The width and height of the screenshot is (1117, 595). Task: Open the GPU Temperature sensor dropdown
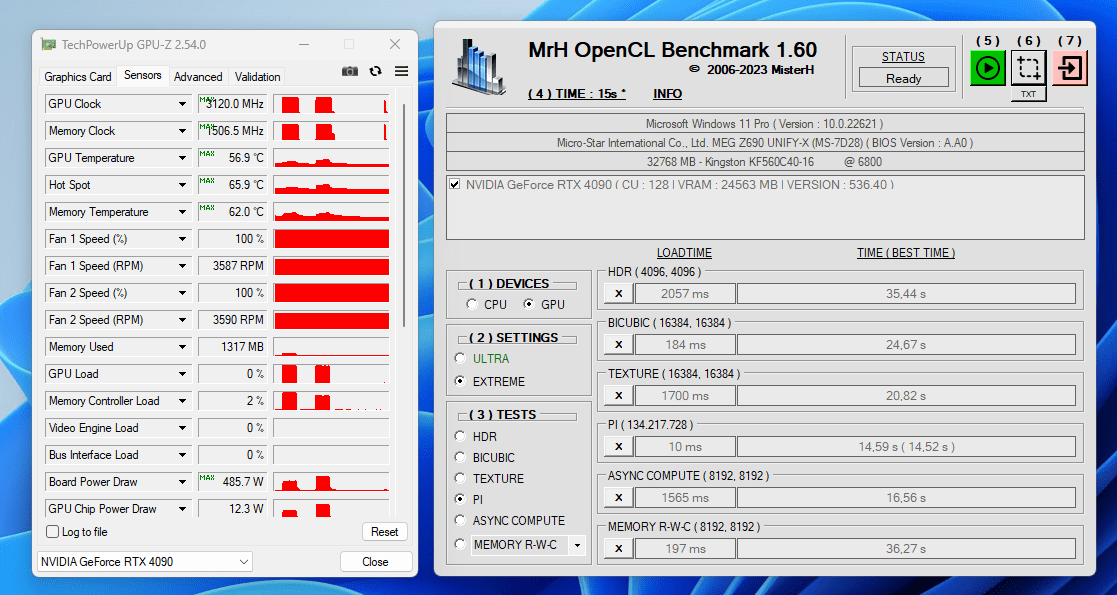coord(182,158)
